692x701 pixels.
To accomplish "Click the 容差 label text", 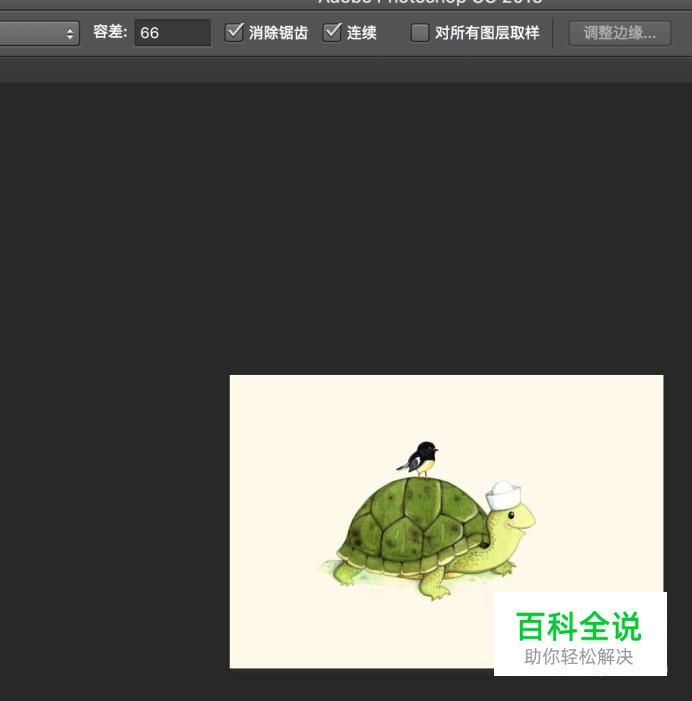I will pyautogui.click(x=110, y=32).
